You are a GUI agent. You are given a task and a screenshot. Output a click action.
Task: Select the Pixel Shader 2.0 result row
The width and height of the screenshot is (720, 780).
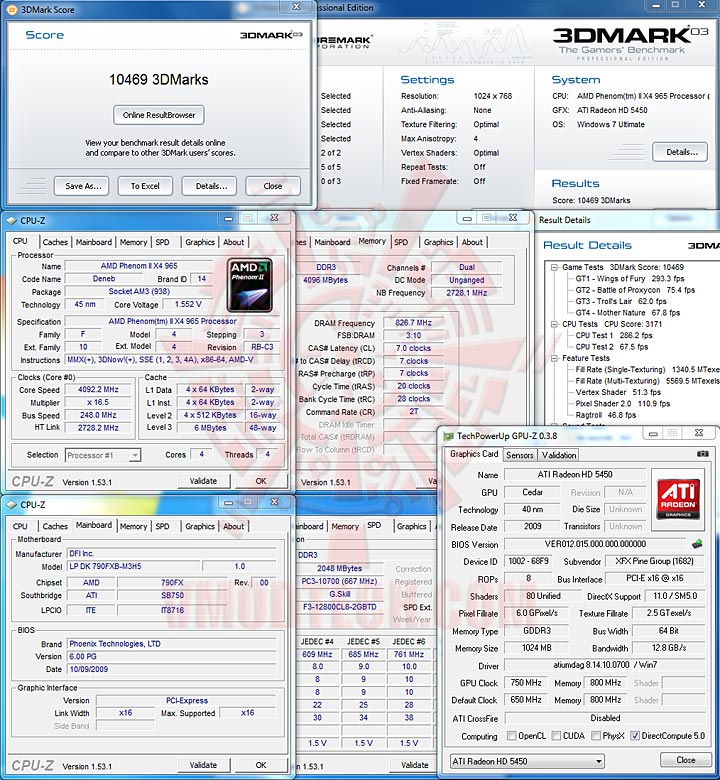click(622, 403)
